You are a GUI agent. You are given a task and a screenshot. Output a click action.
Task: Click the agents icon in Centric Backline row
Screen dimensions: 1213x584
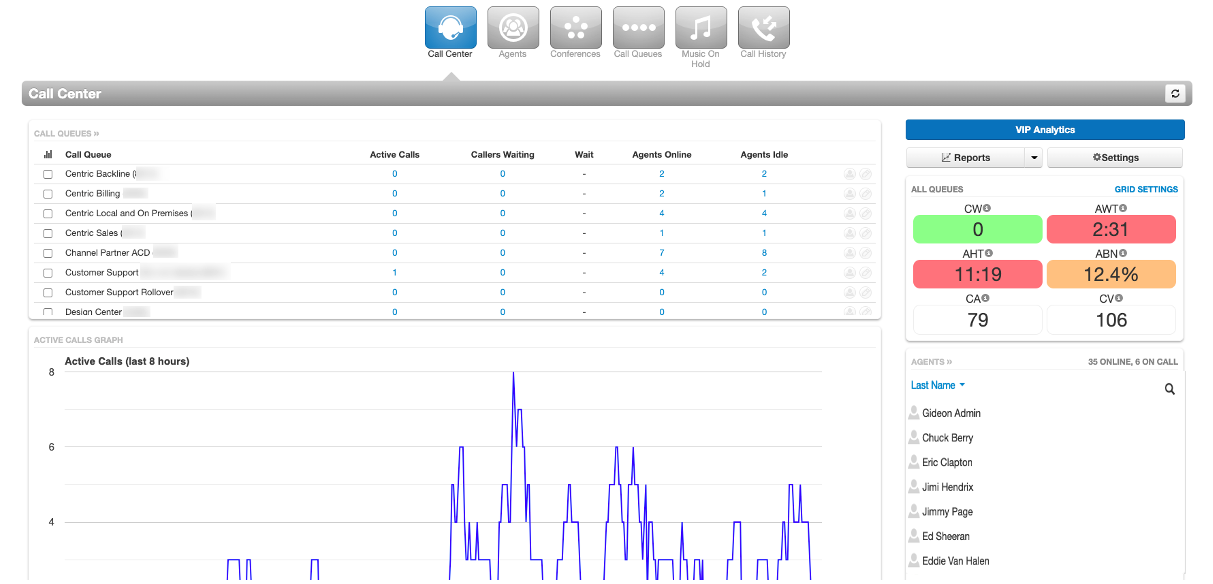(x=850, y=174)
